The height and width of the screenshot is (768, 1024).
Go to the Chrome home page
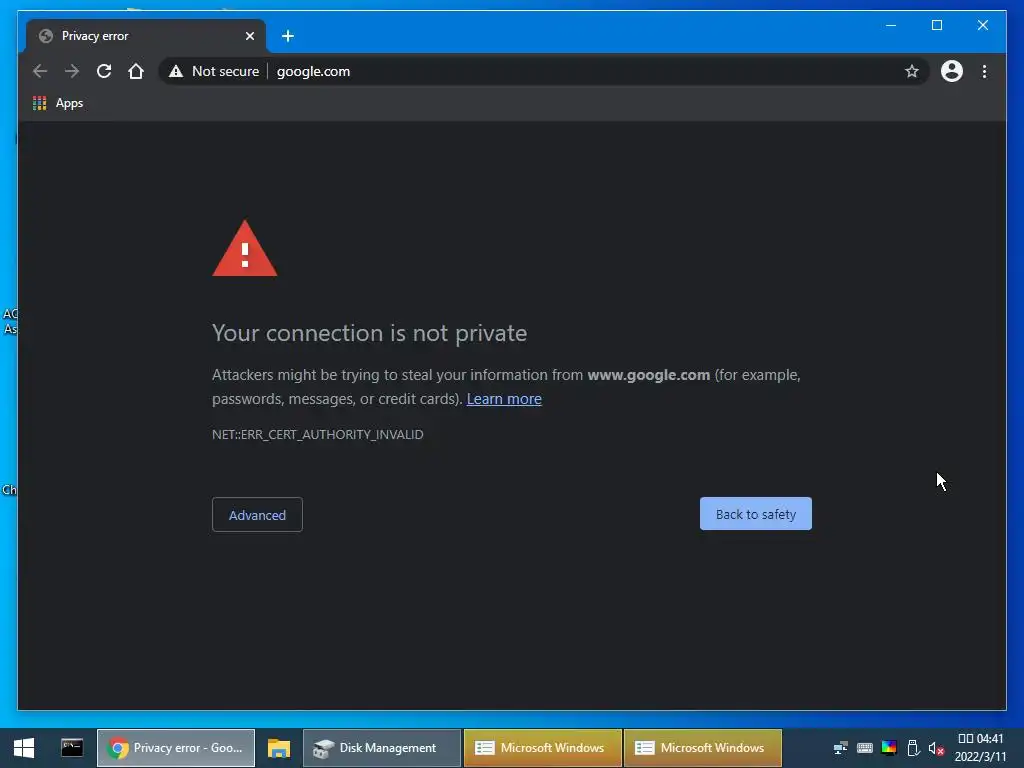pyautogui.click(x=136, y=71)
